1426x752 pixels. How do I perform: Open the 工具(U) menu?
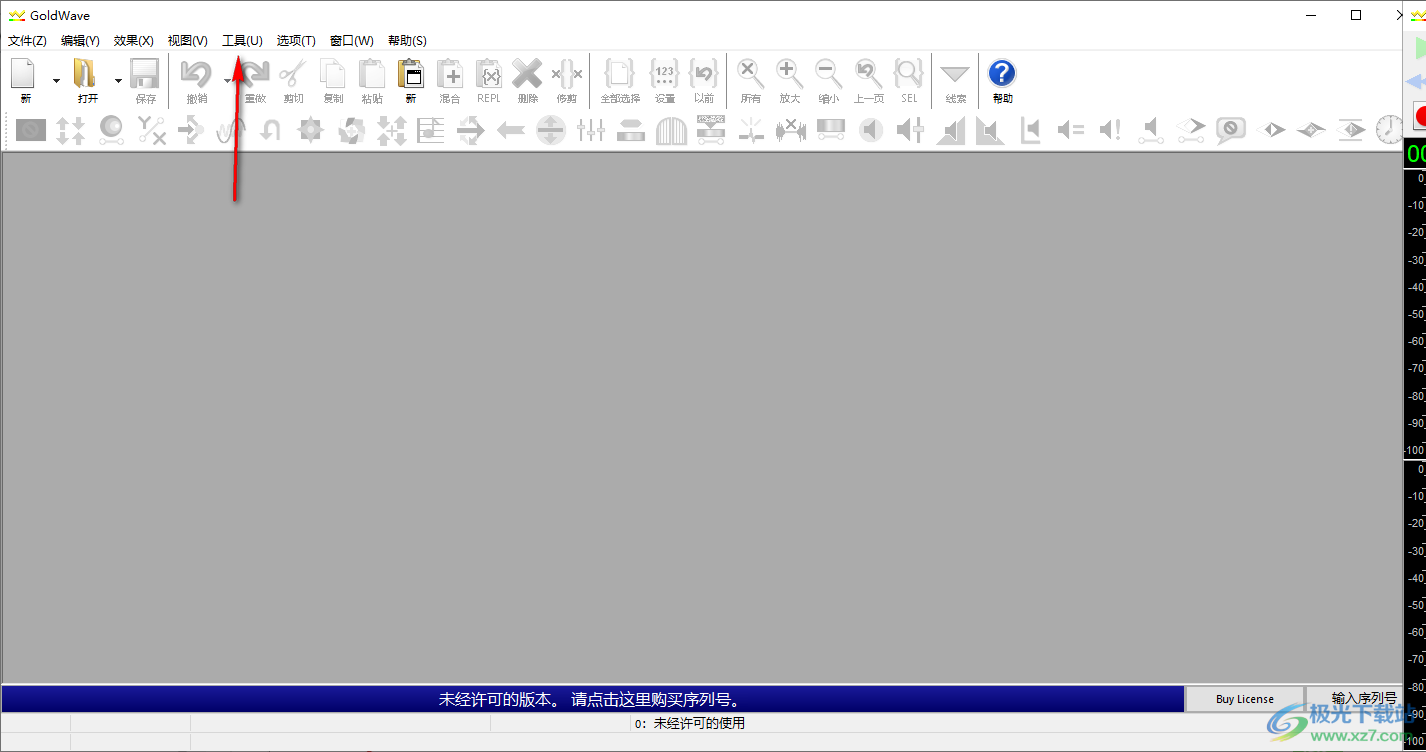[x=242, y=41]
